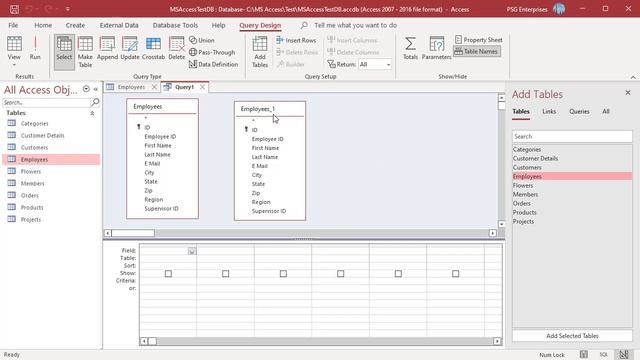Choose the Crosstab query type

click(x=153, y=49)
